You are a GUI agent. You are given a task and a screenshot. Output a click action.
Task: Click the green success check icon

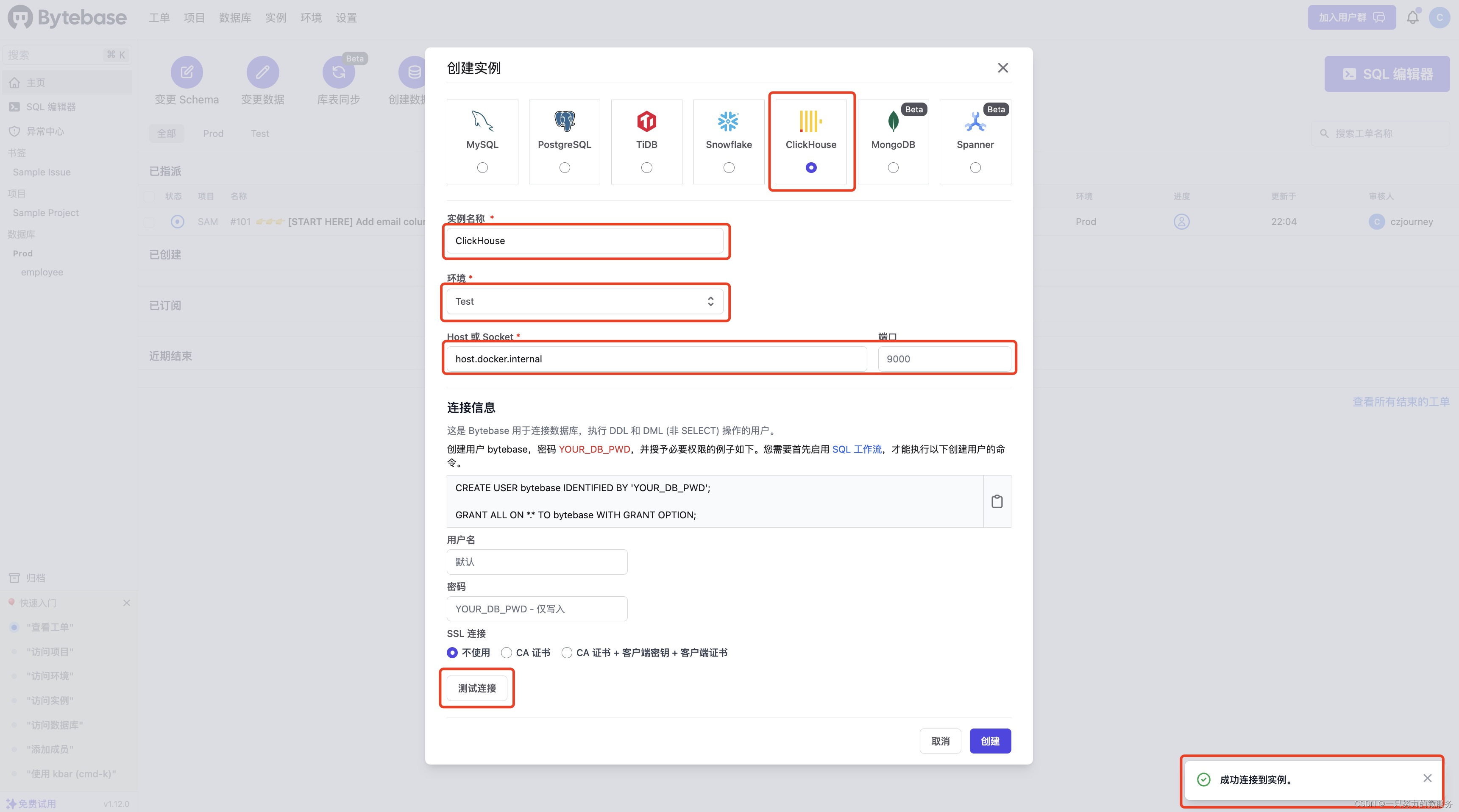[1203, 779]
